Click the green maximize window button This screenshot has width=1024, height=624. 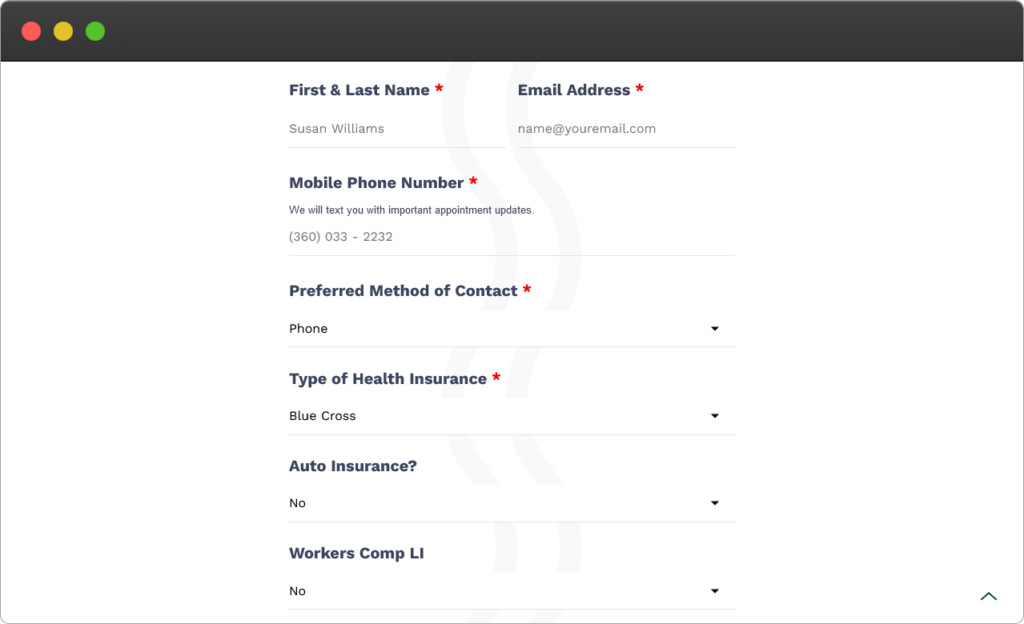tap(95, 31)
